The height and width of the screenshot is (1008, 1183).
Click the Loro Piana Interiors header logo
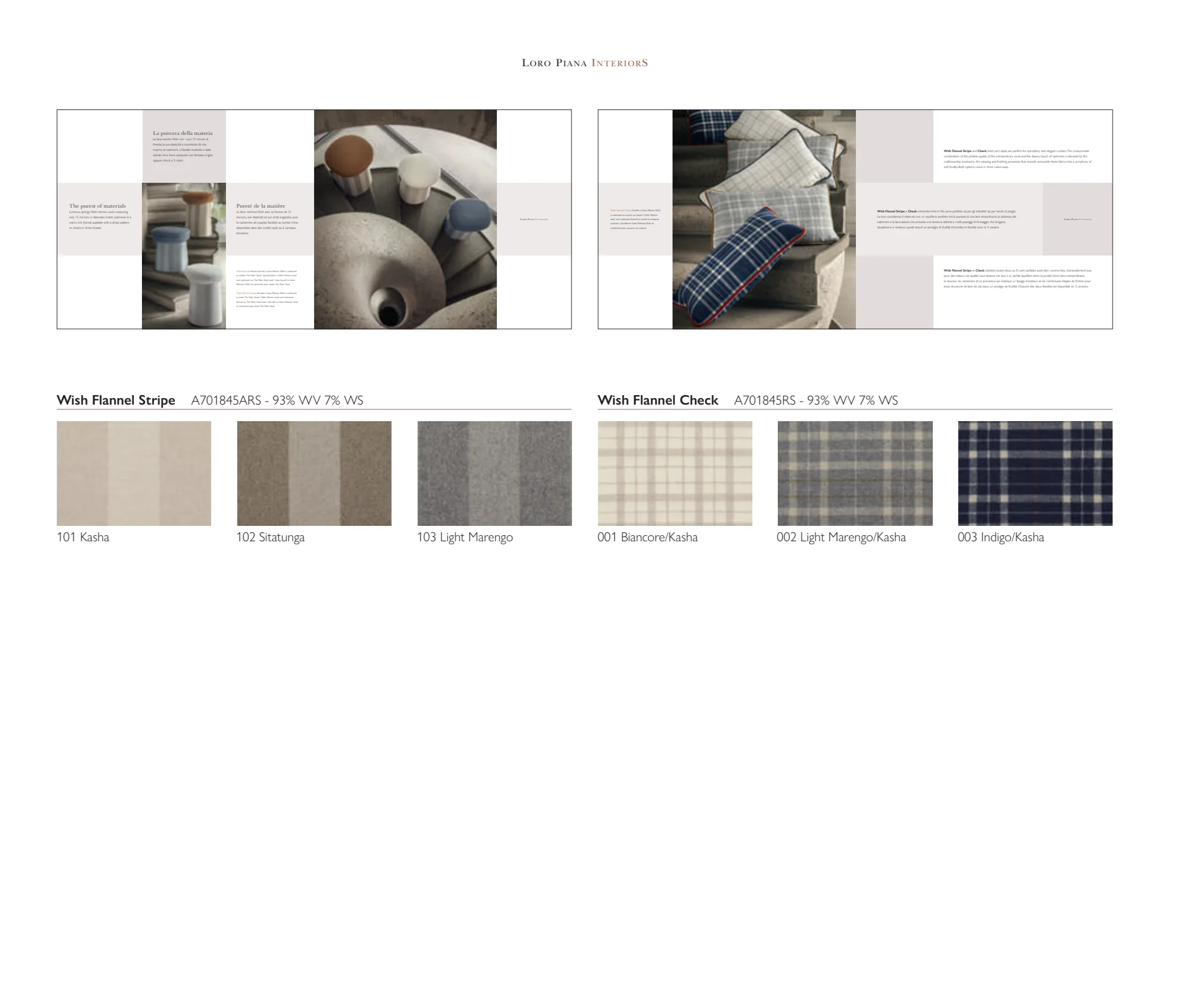coord(584,63)
